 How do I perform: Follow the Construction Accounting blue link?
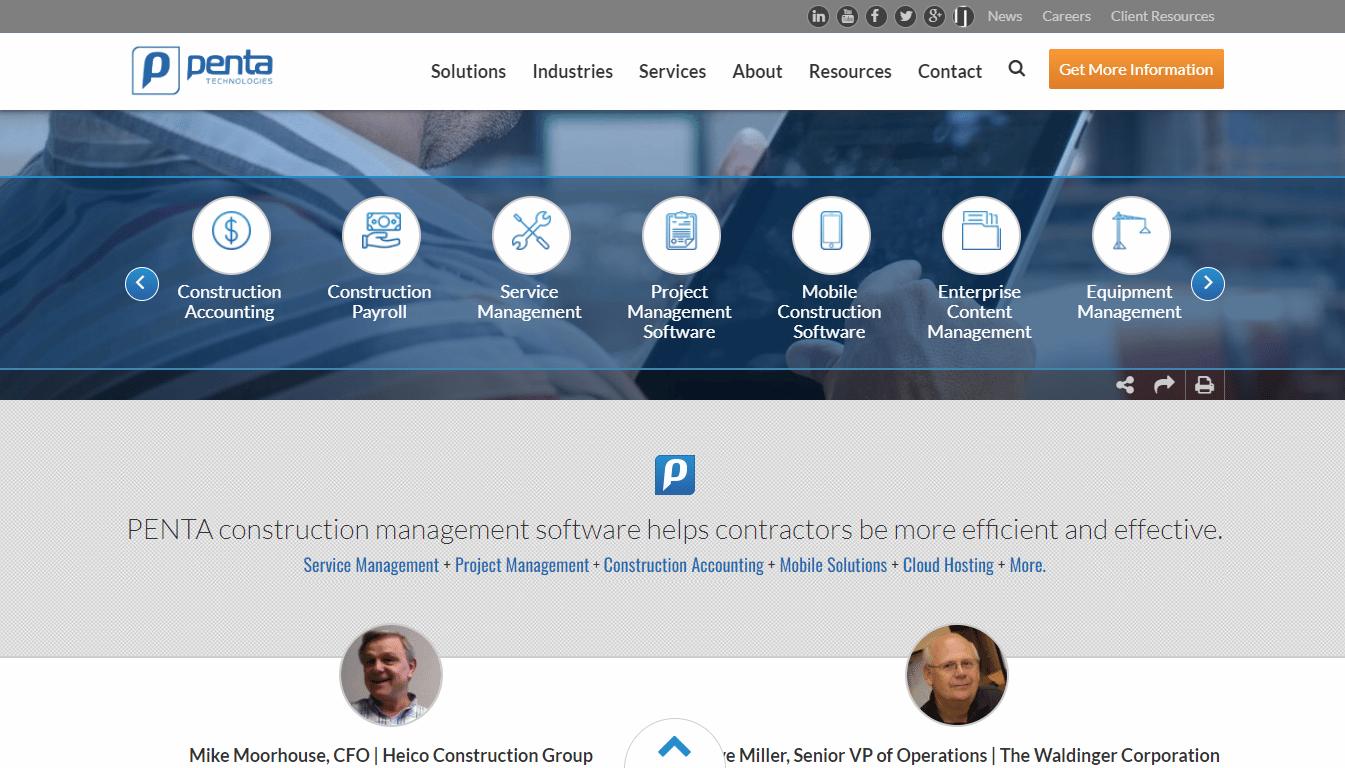(684, 565)
